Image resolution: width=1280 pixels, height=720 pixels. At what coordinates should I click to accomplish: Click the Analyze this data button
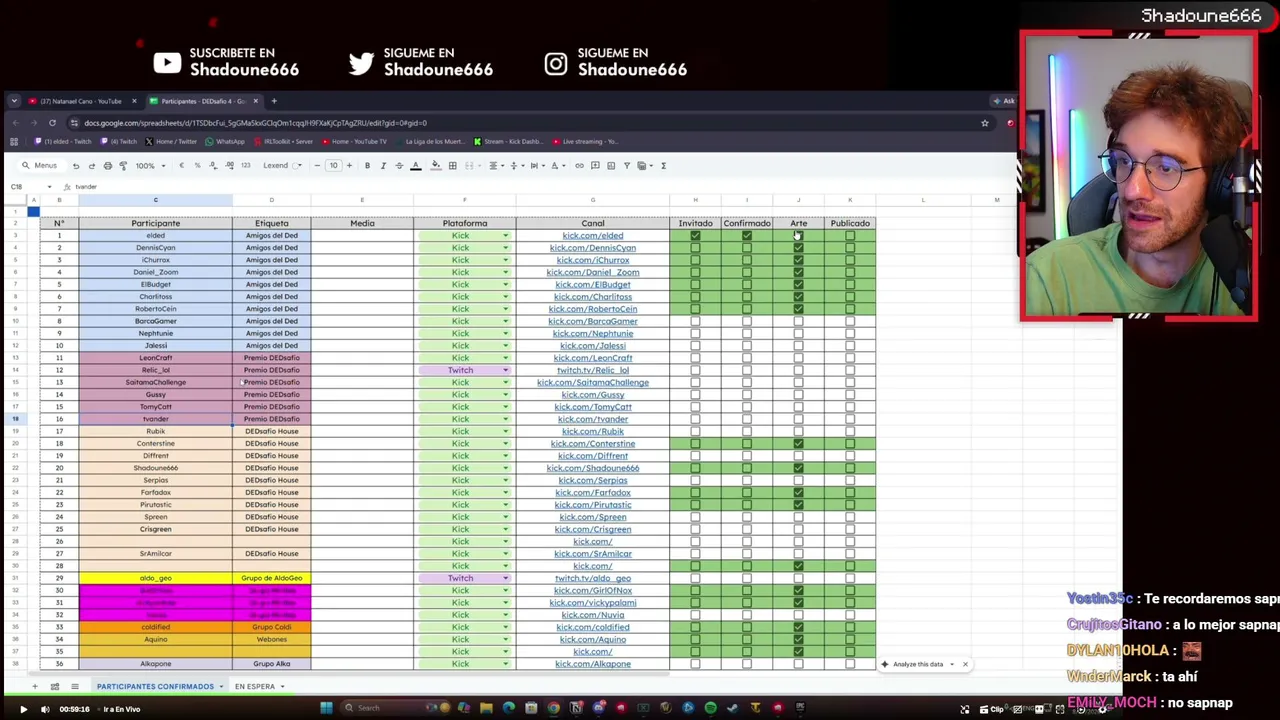coord(917,664)
